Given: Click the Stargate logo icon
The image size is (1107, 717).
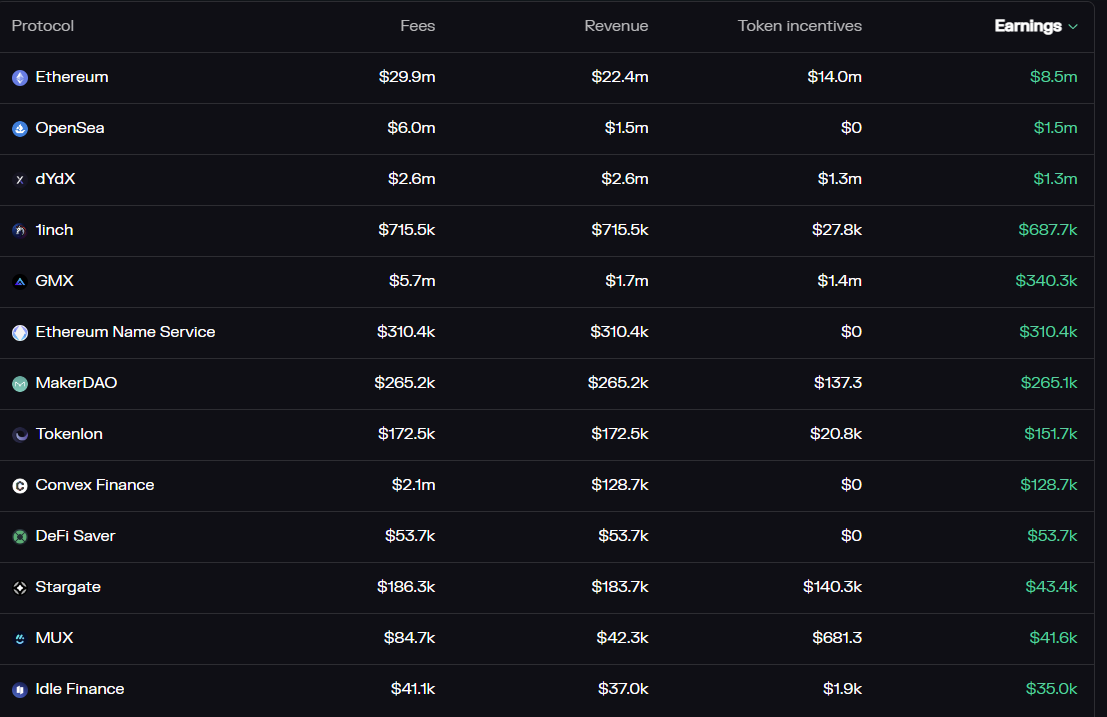Looking at the screenshot, I should pyautogui.click(x=20, y=588).
